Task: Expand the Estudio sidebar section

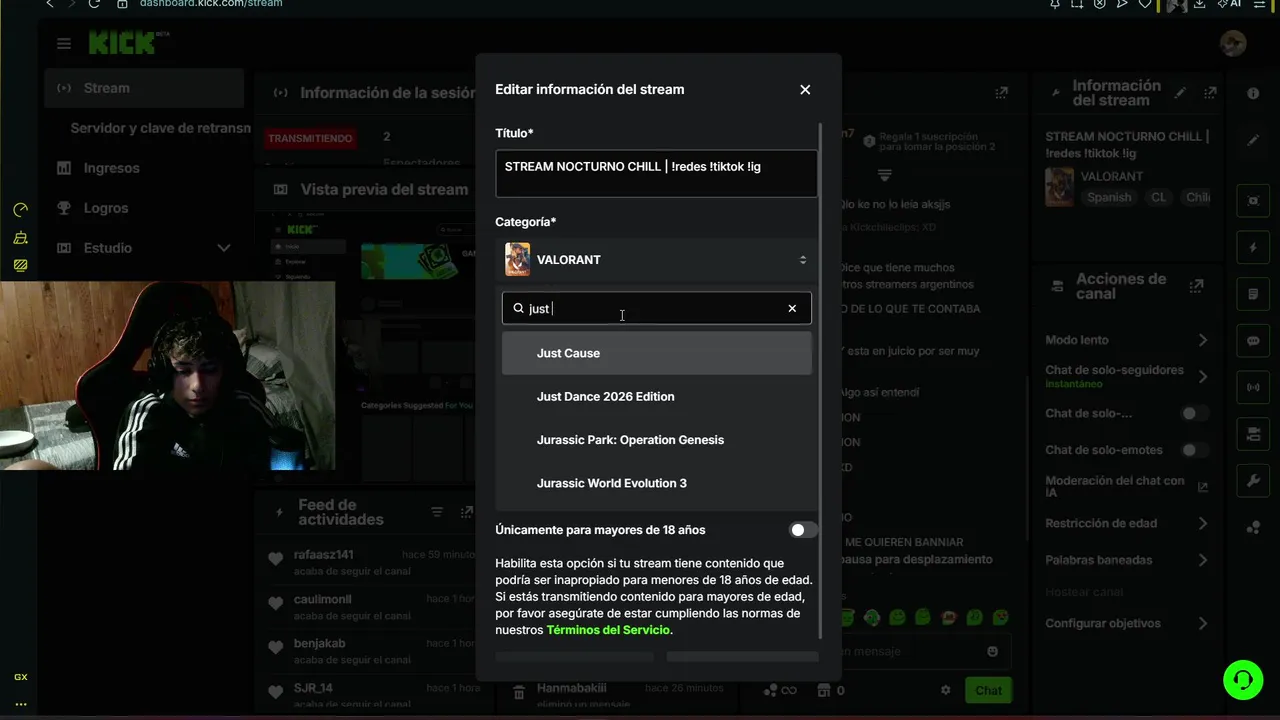Action: click(223, 248)
